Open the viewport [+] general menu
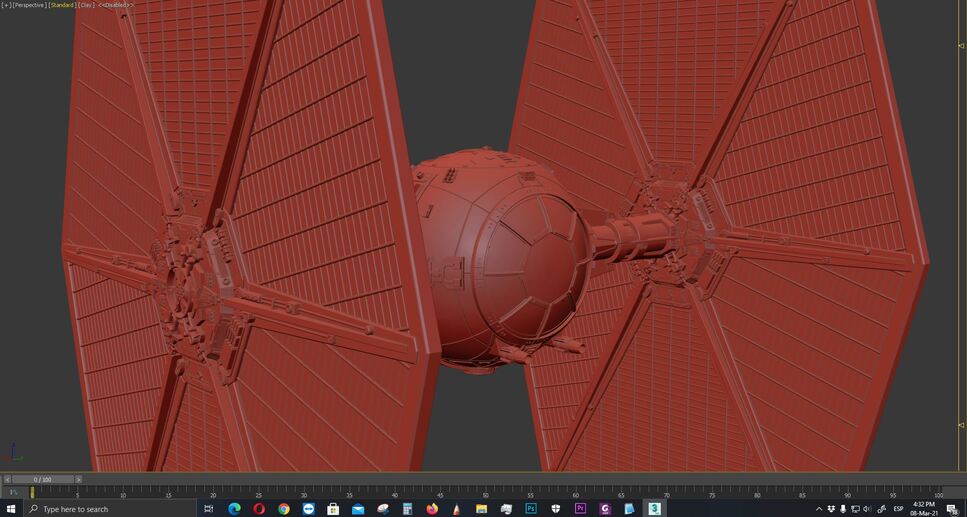Screen dimensions: 967x517 pyautogui.click(x=7, y=5)
